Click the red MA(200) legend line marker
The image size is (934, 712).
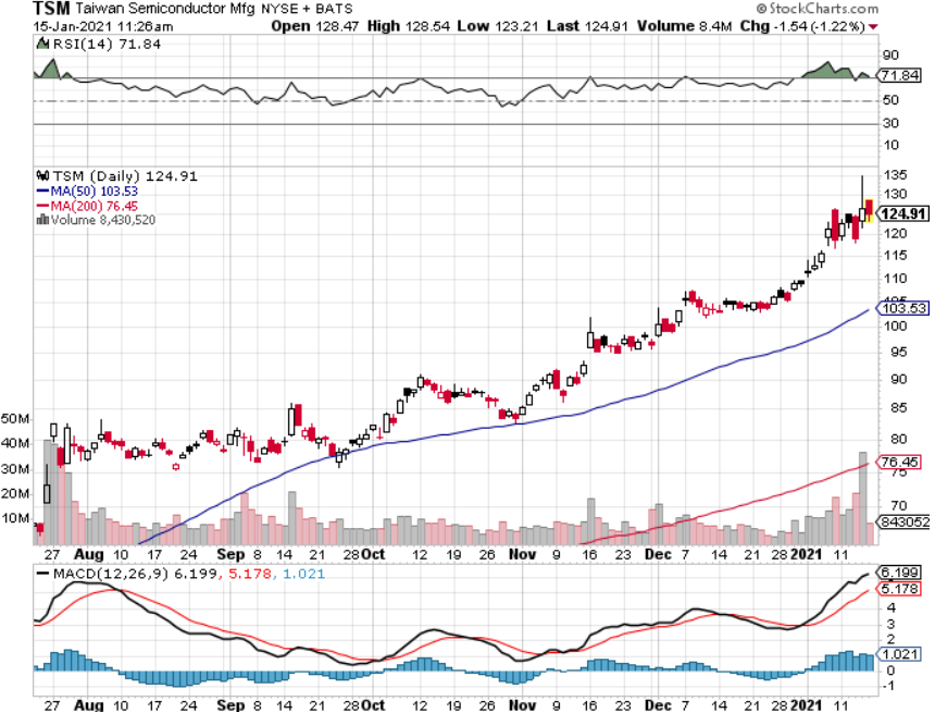tap(43, 206)
